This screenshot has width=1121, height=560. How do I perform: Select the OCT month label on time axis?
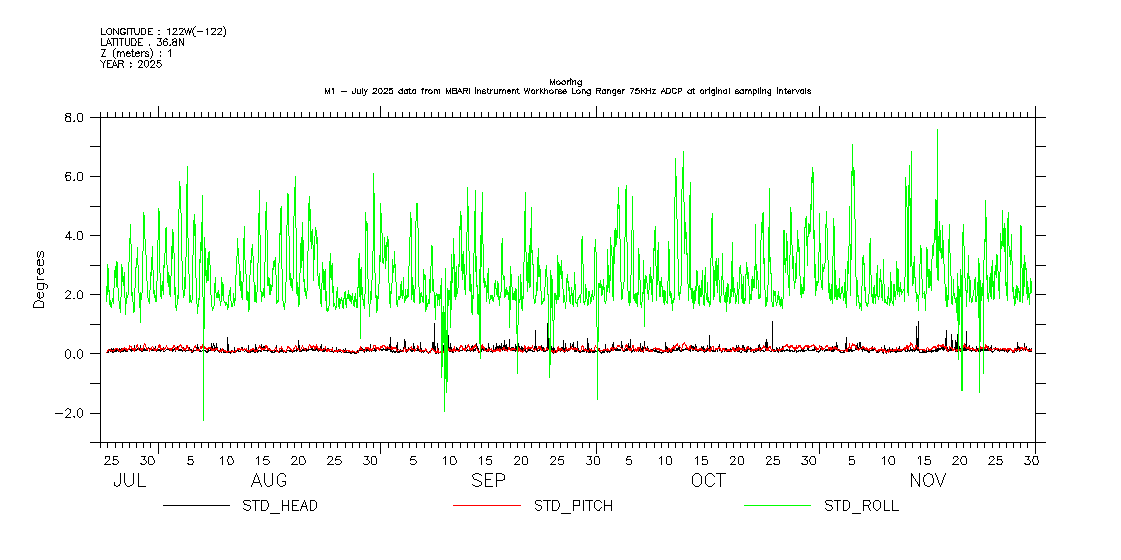click(x=708, y=481)
